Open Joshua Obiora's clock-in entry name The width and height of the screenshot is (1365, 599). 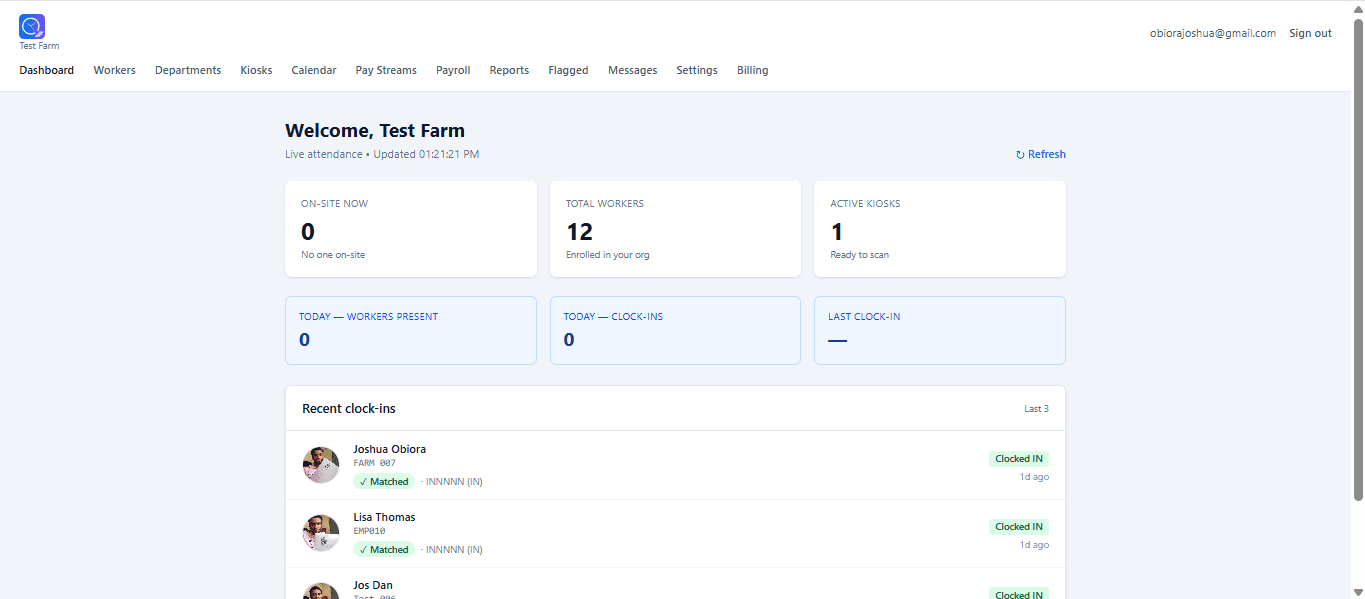coord(389,449)
